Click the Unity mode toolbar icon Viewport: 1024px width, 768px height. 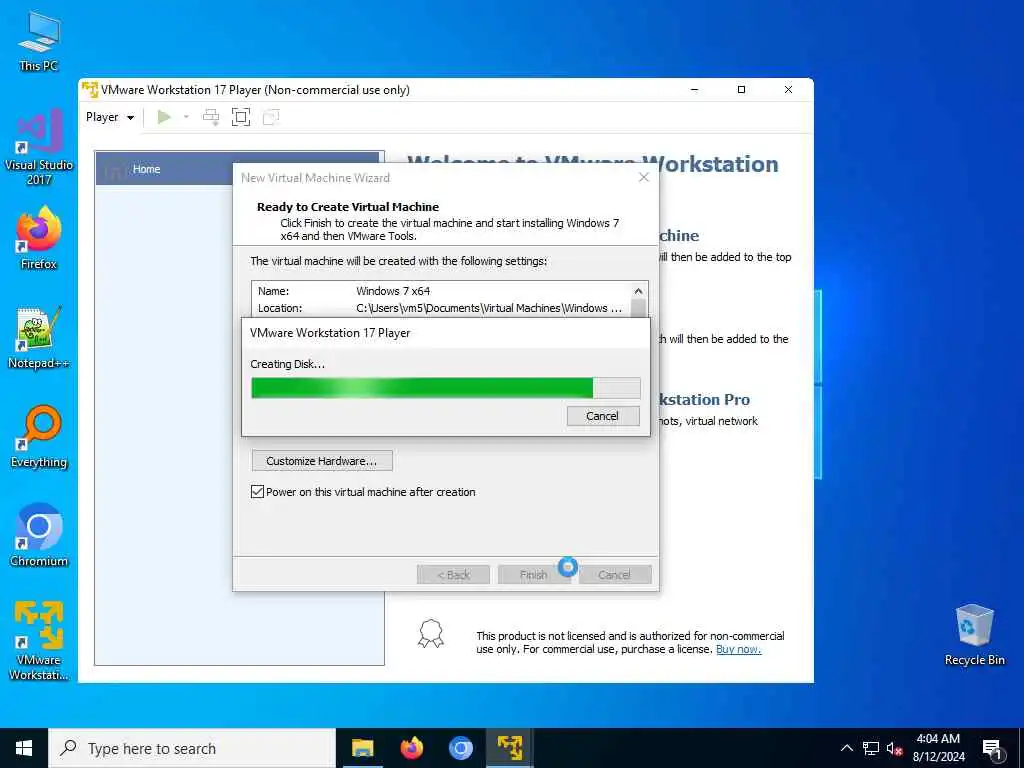[270, 117]
